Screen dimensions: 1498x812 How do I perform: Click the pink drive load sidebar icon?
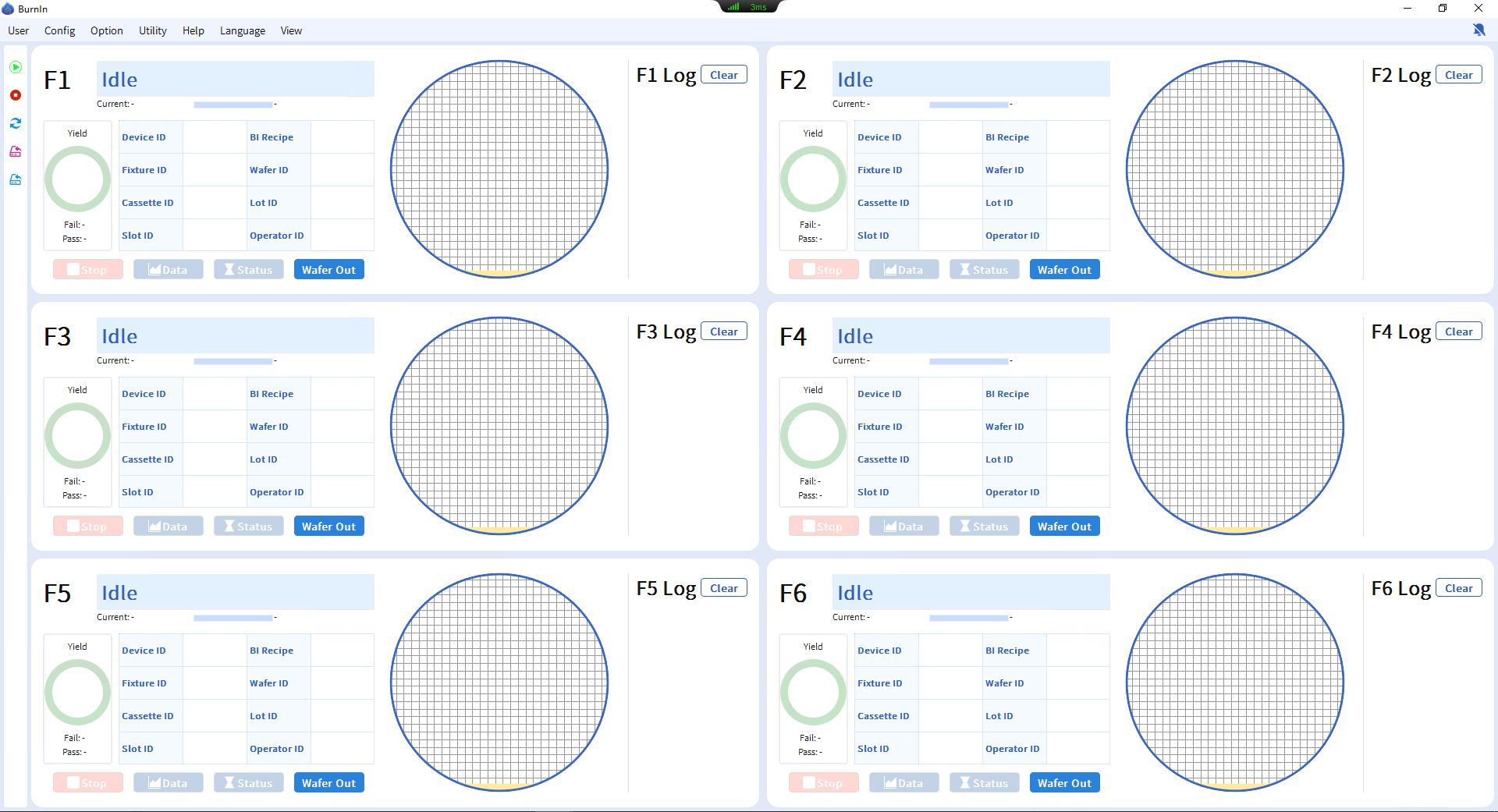tap(16, 151)
